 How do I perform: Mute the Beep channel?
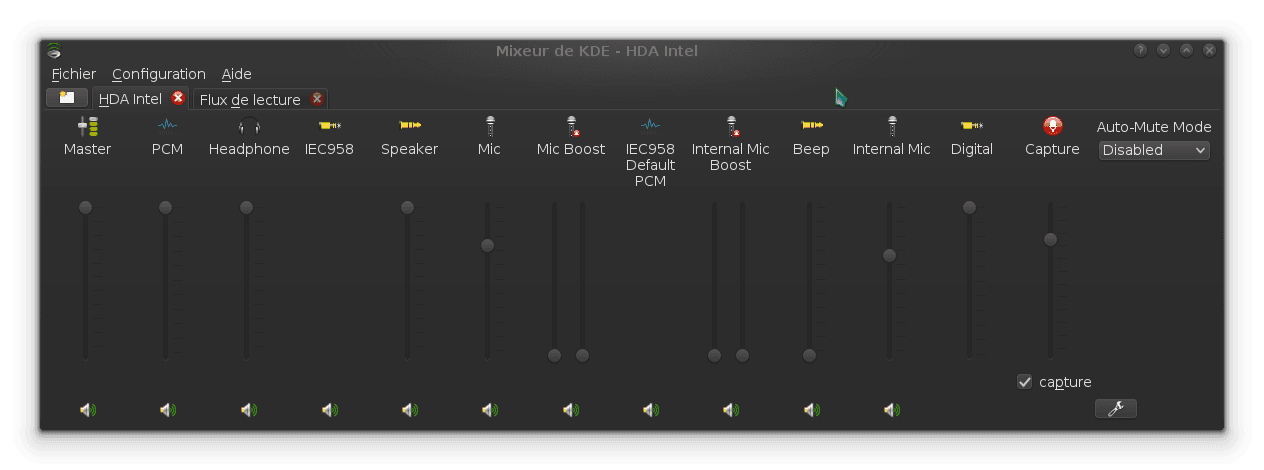812,410
